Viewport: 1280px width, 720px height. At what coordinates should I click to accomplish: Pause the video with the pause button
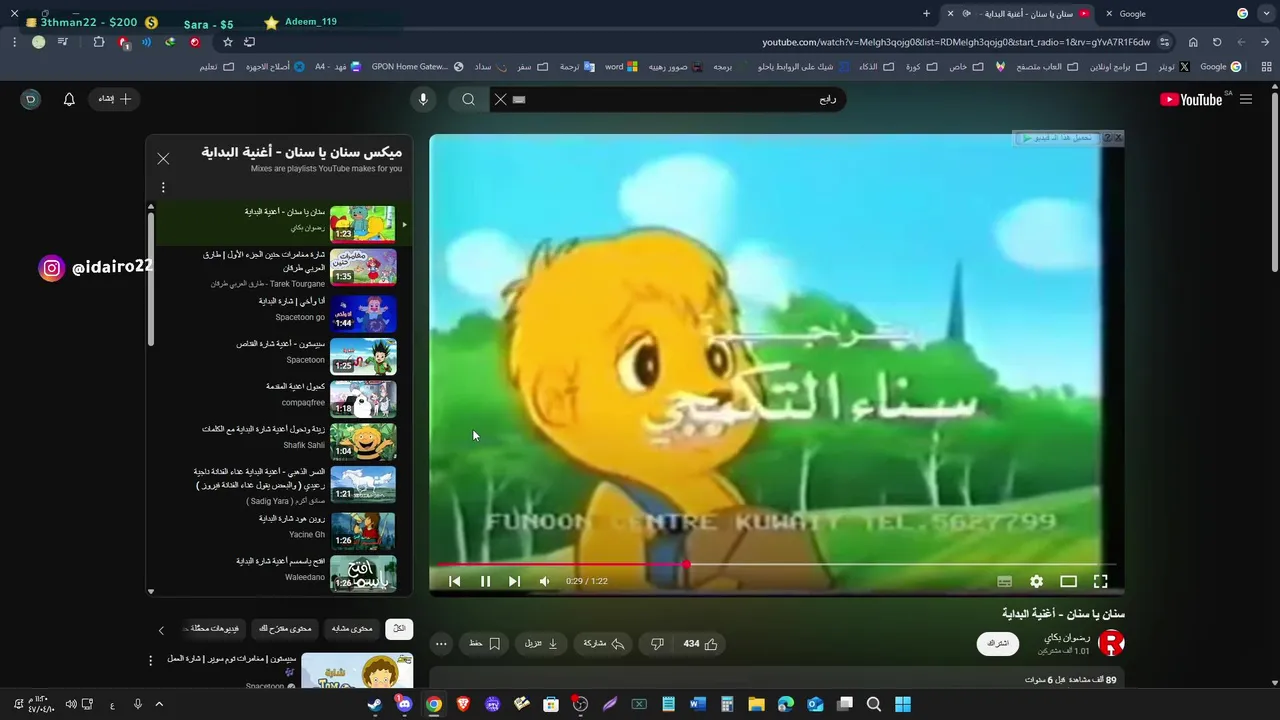point(485,581)
